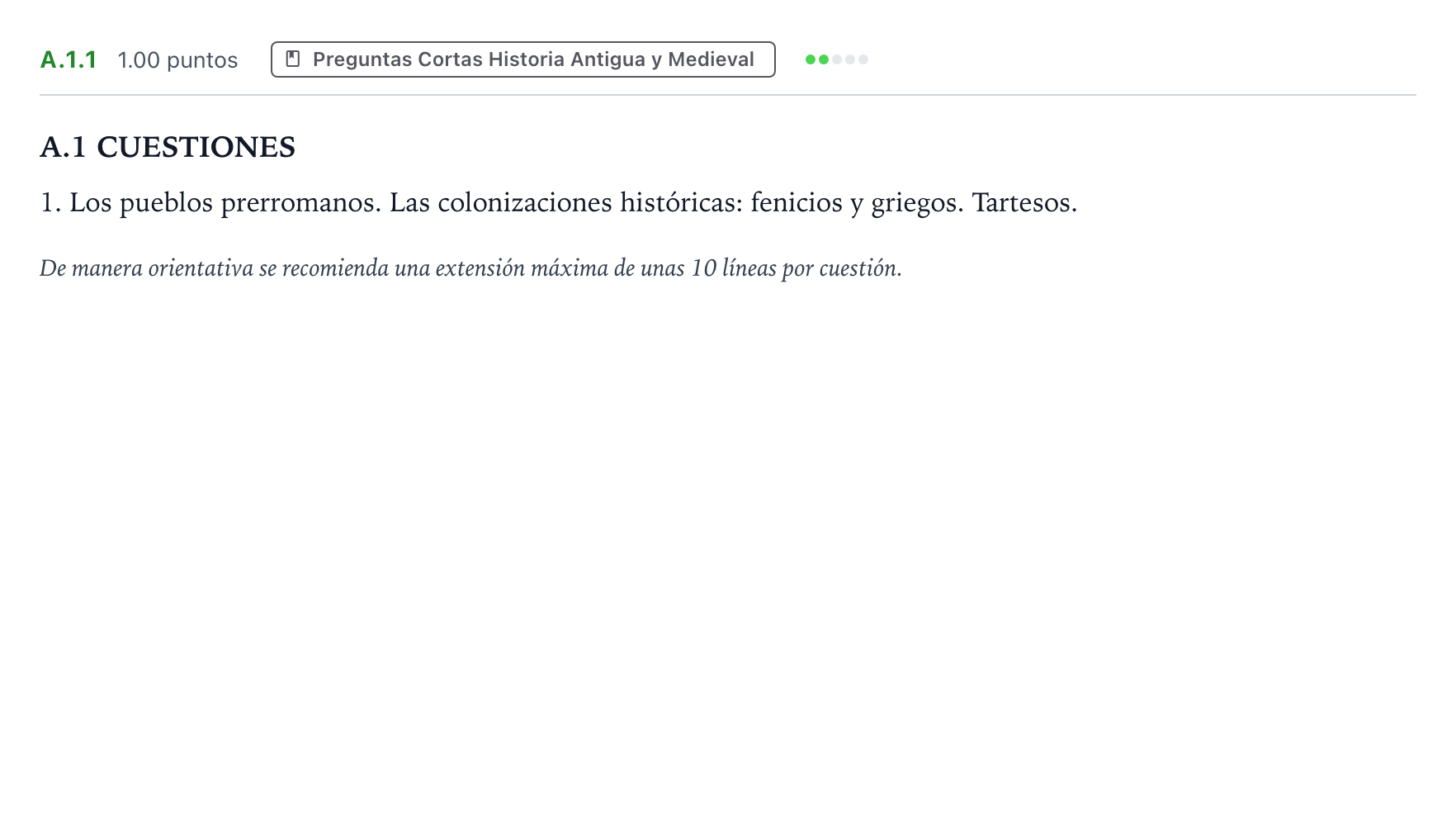1456x819 pixels.
Task: Click the italic note recommending 10 líneas
Action: coord(470,268)
